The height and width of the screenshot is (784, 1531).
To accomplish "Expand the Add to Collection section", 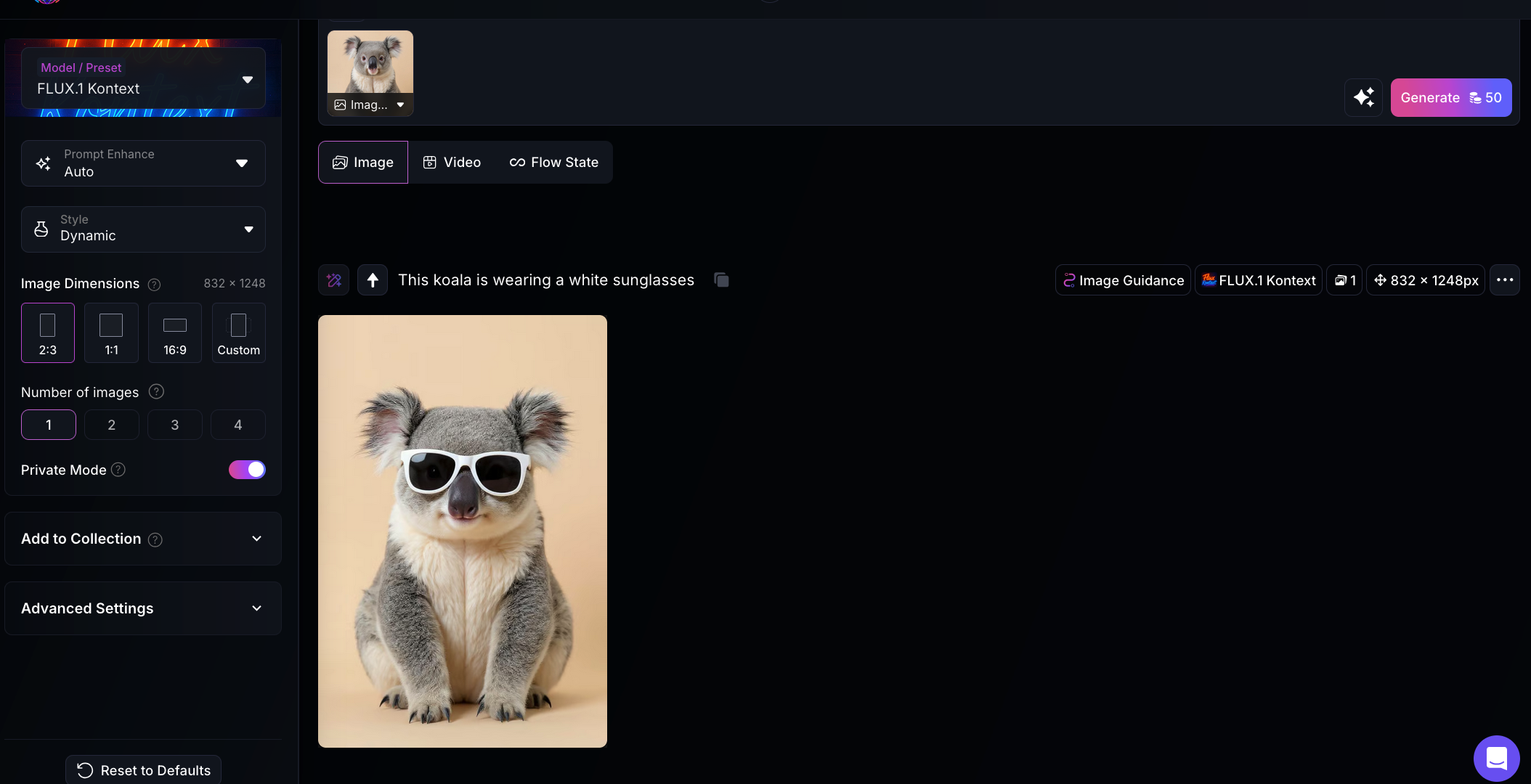I will [143, 539].
